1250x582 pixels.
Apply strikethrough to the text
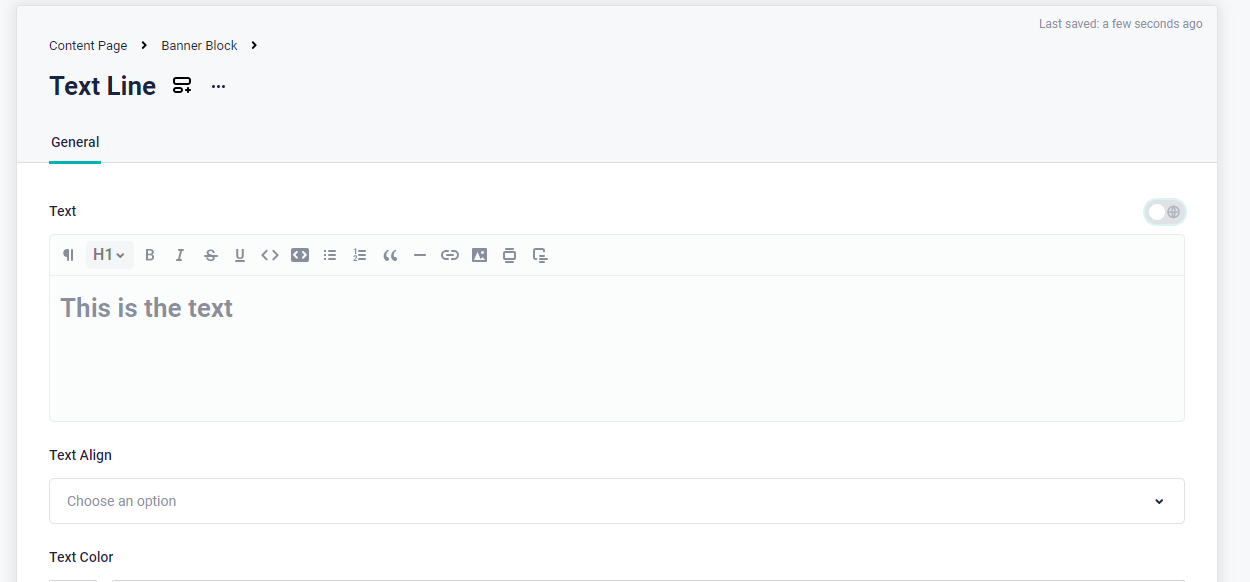[210, 255]
